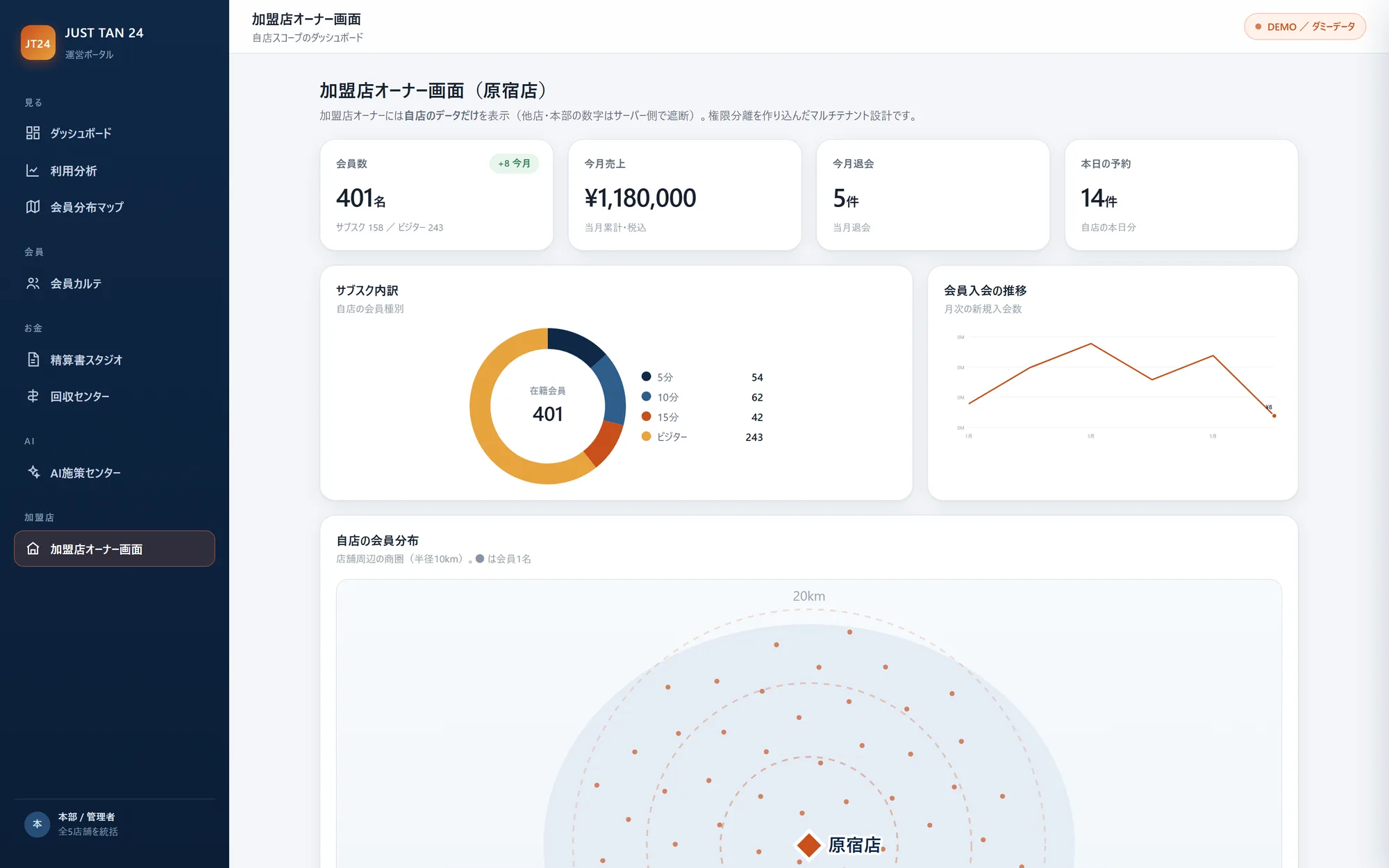This screenshot has width=1389, height=868.
Task: Click the 401名 member count
Action: point(361,199)
